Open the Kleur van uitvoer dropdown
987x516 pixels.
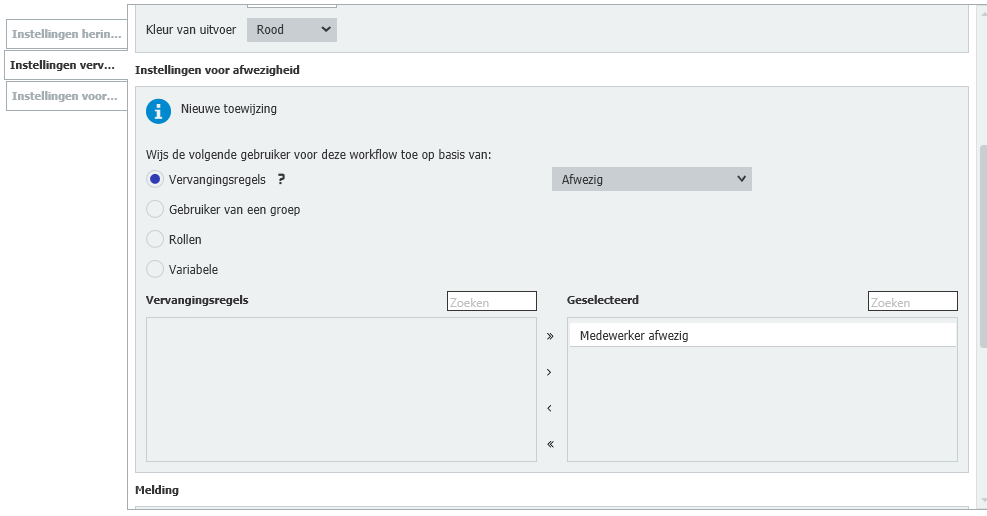[291, 30]
